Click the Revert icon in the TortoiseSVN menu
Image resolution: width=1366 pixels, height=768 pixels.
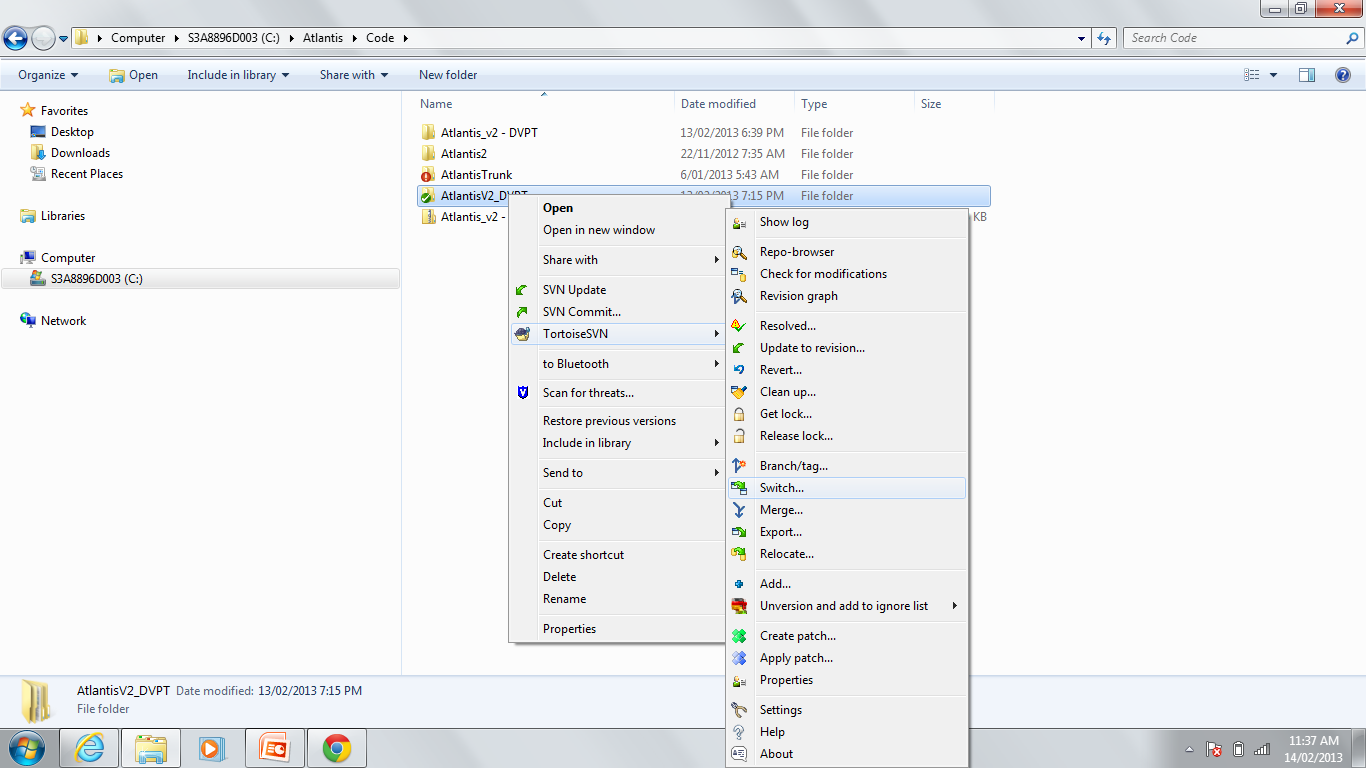(x=739, y=370)
